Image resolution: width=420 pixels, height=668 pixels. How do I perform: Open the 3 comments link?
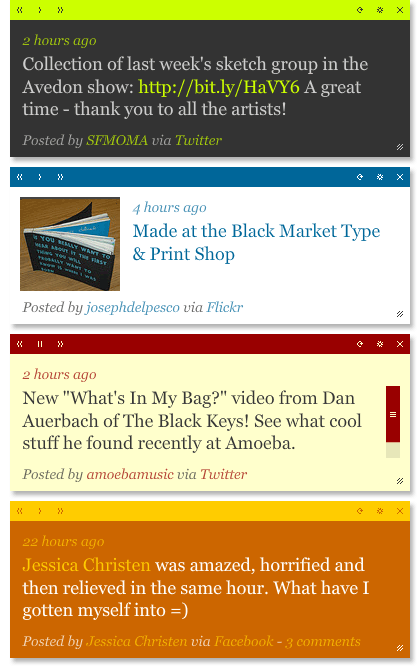(323, 641)
